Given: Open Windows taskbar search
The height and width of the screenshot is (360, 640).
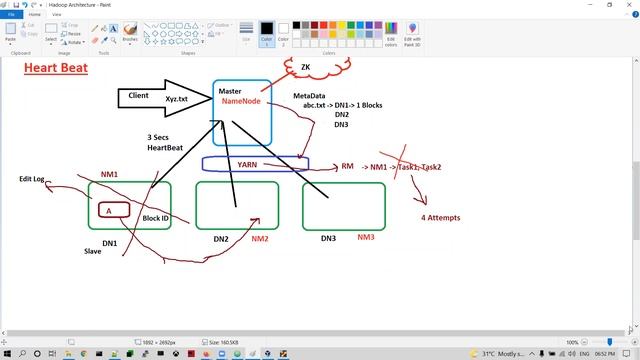Looking at the screenshot, I should tap(22, 353).
